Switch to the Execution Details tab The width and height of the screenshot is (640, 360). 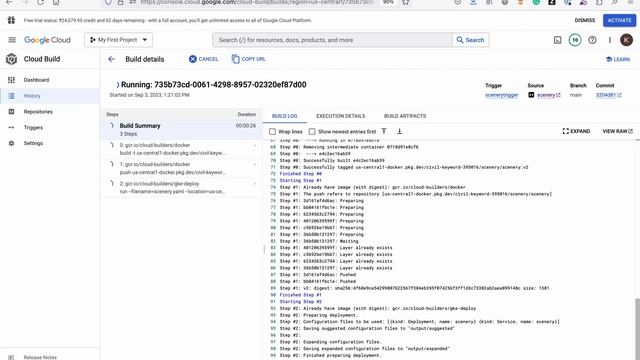click(340, 116)
